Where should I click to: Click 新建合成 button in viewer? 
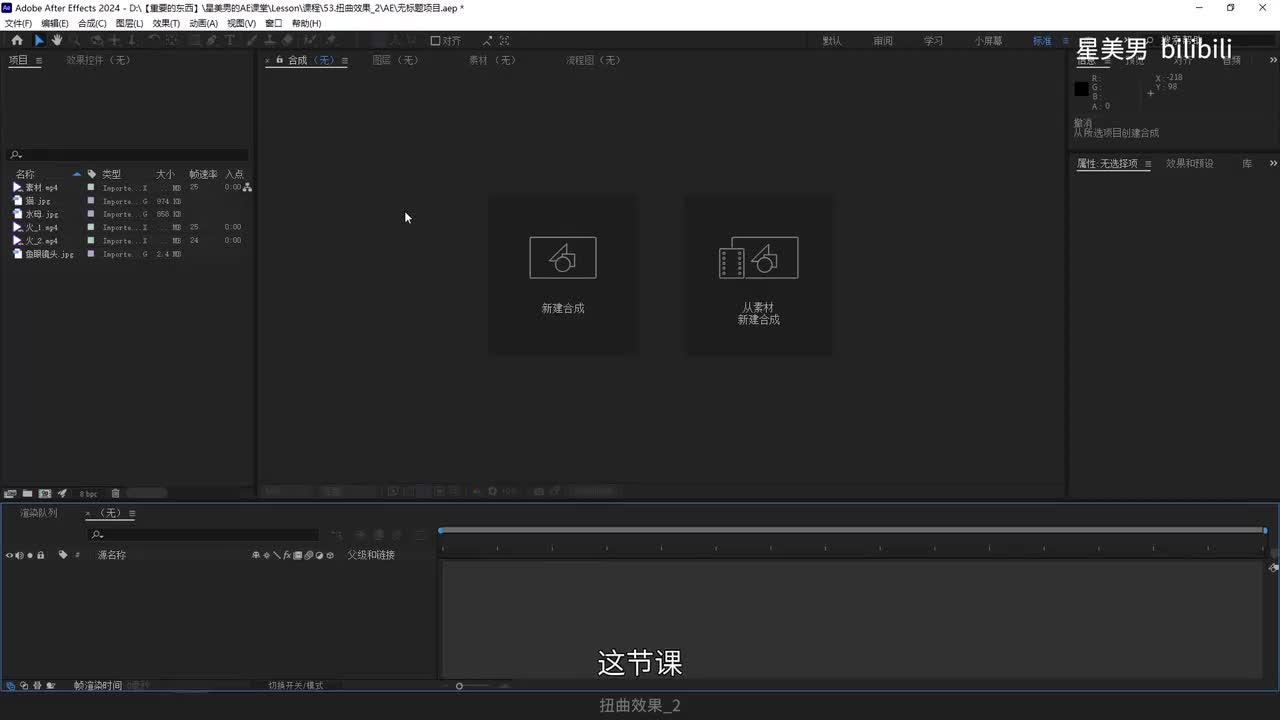point(563,274)
